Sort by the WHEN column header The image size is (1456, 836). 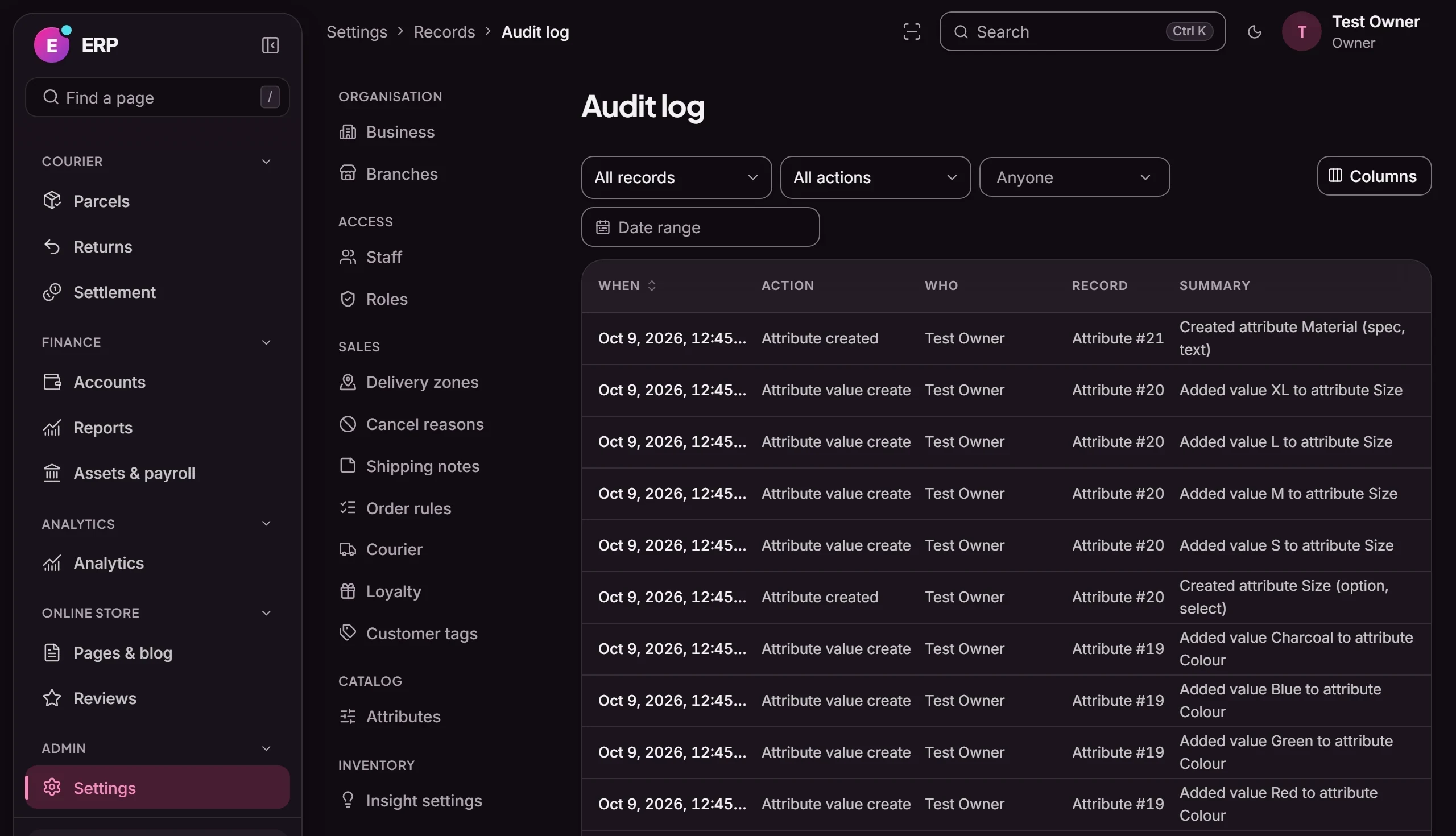tap(626, 286)
